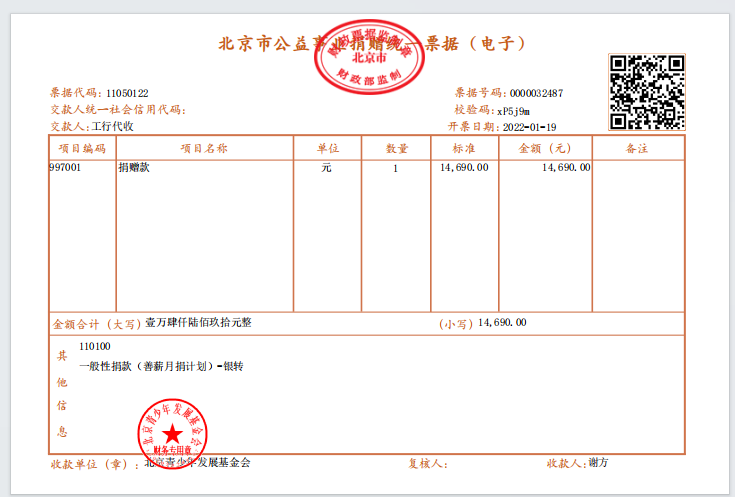
Task: Click the （小写）total amount 14,690.00
Action: pos(502,323)
